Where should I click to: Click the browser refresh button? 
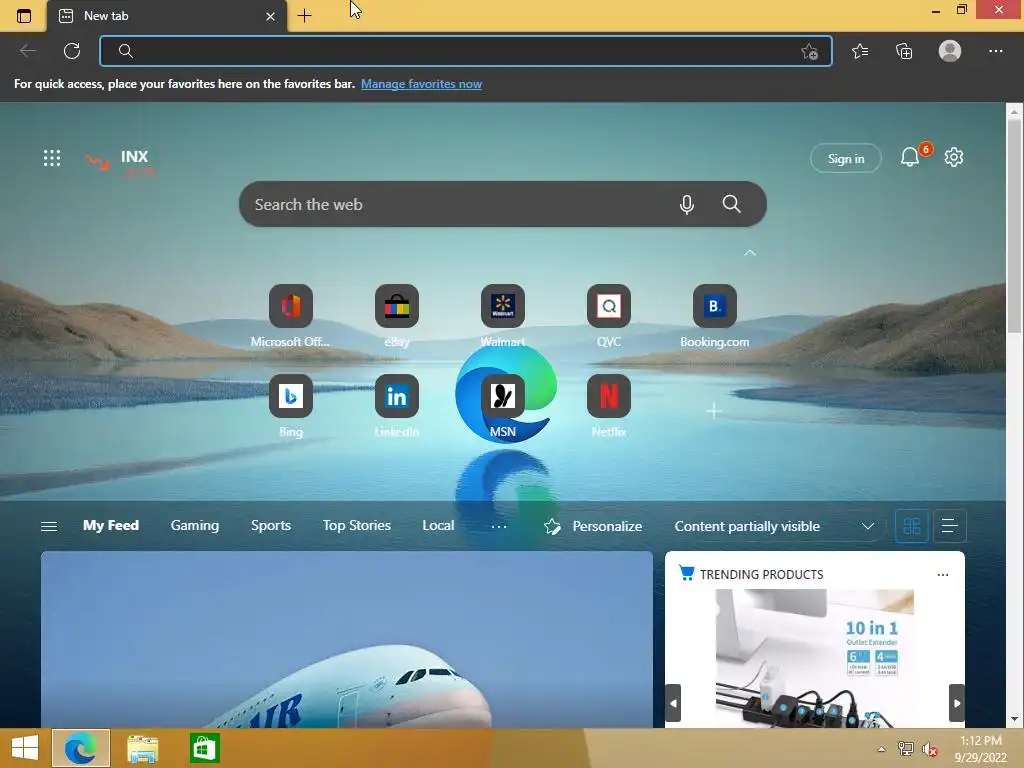click(72, 51)
